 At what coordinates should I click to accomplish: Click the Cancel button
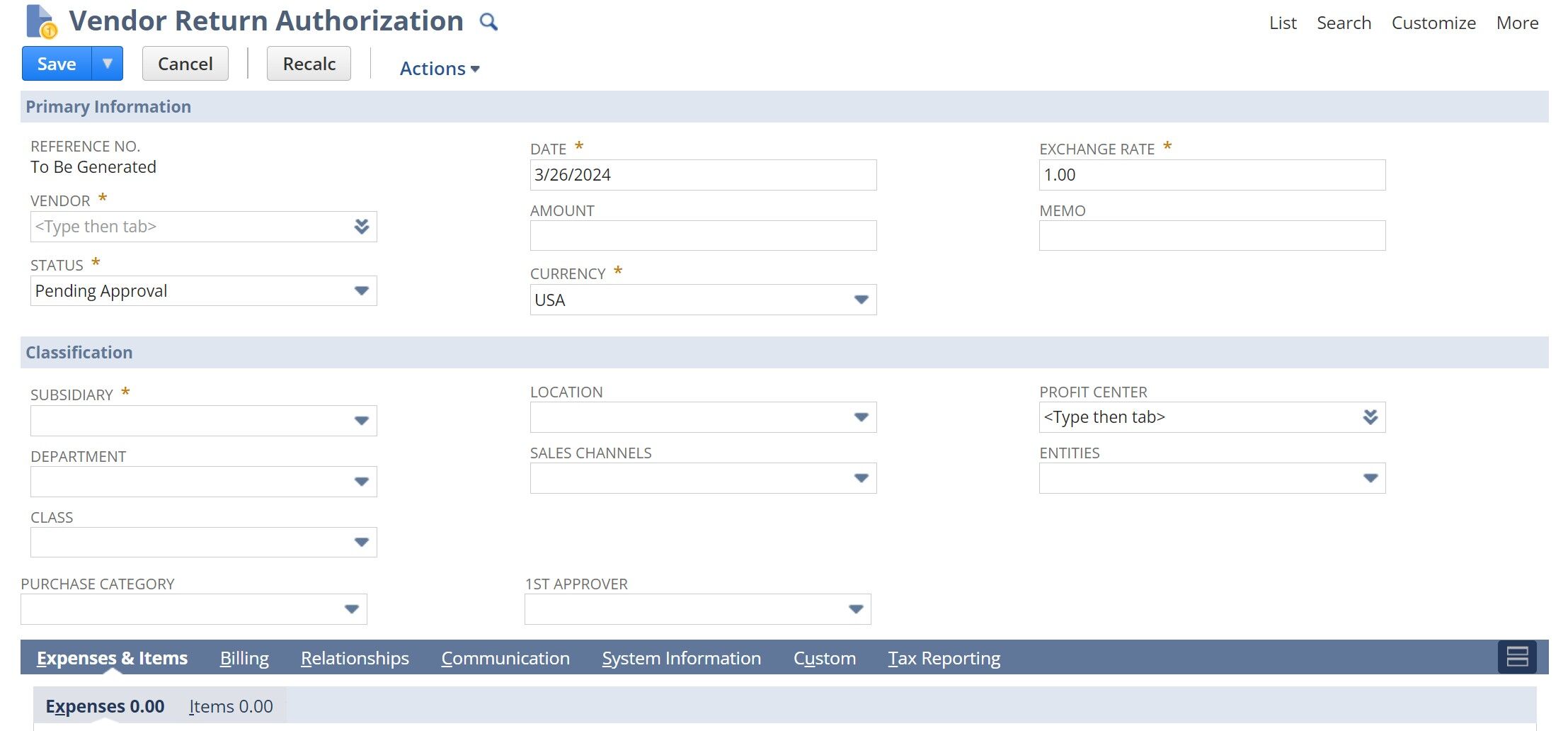coord(185,63)
